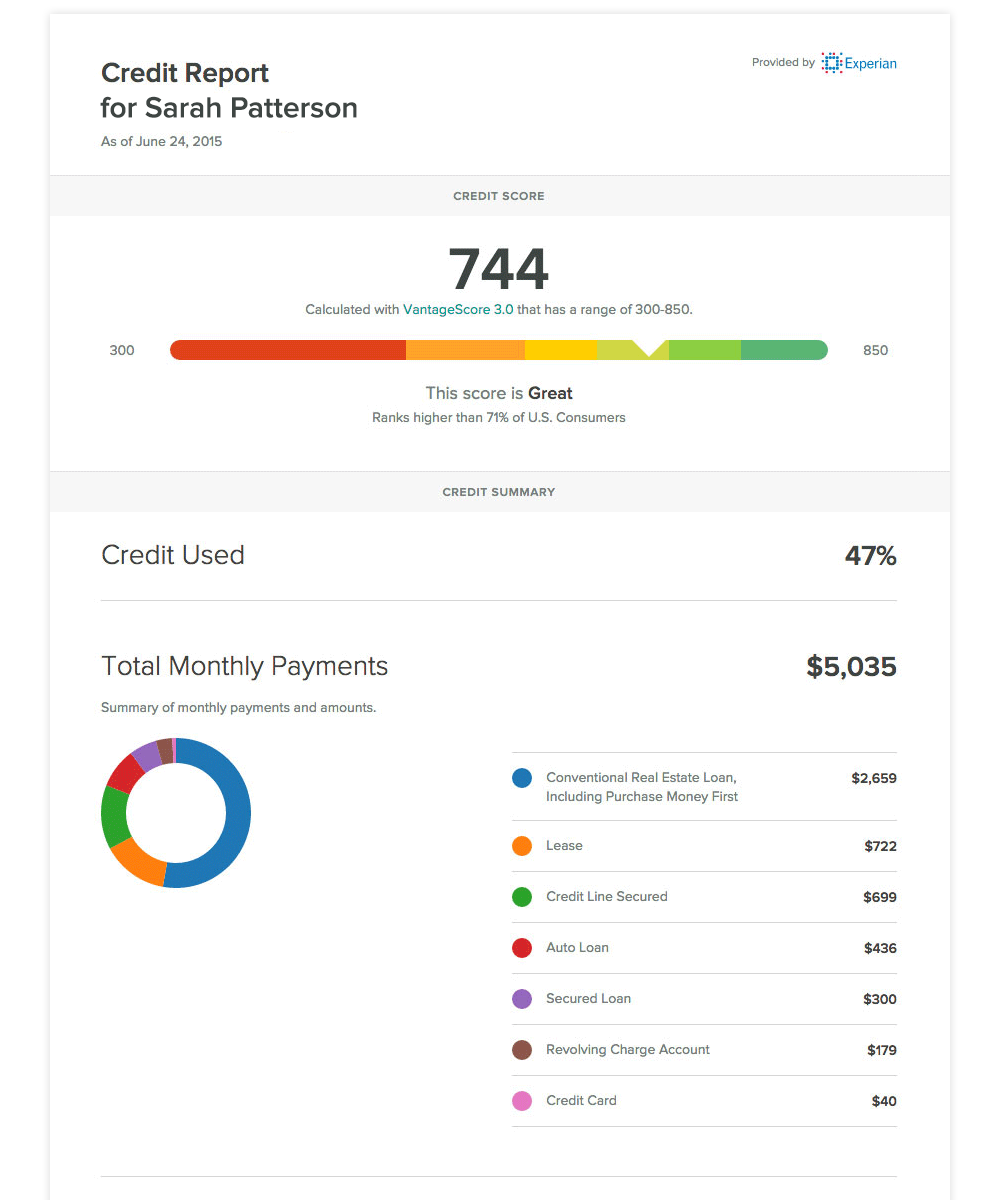This screenshot has height=1200, width=1000.
Task: Click the dark green score bar segment
Action: [783, 350]
